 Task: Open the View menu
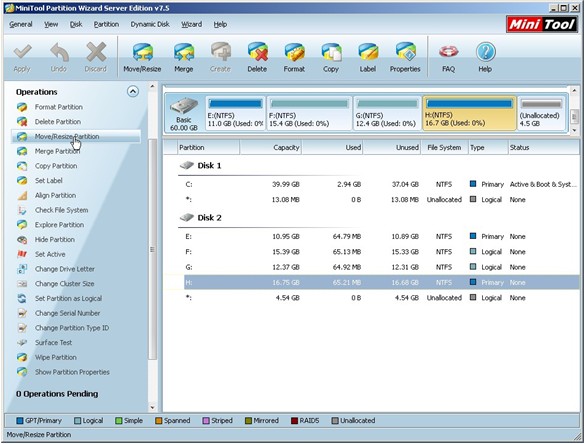point(51,24)
